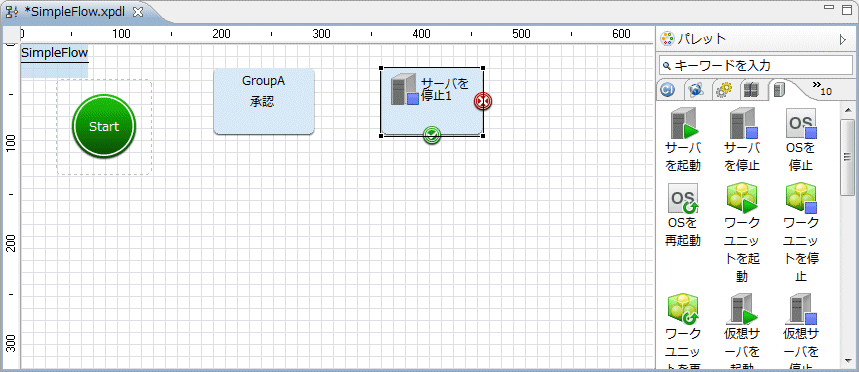Select the サーバを停止 palette item
This screenshot has height=372, width=859.
pyautogui.click(x=742, y=140)
